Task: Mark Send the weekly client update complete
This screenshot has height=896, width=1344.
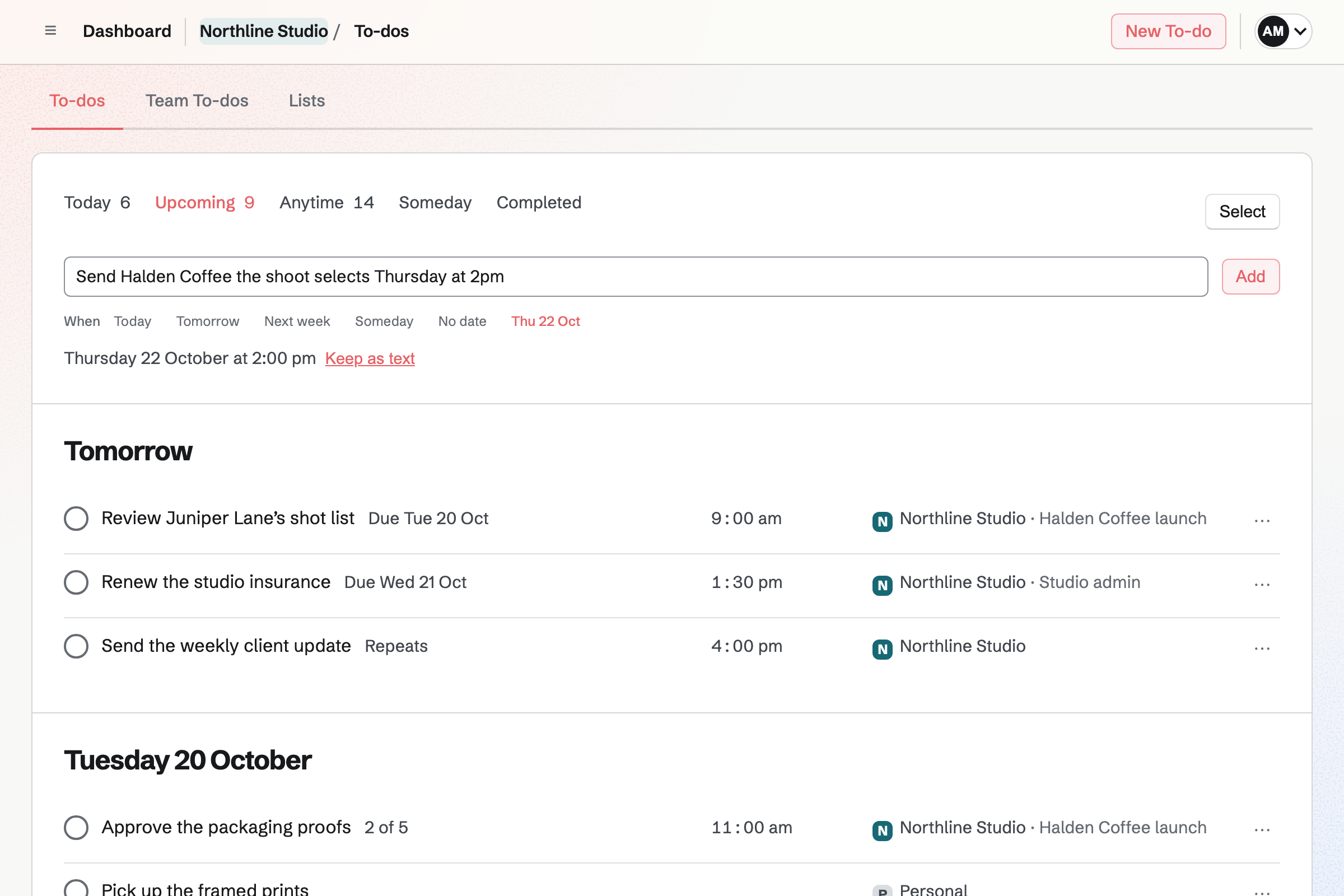Action: 76,646
